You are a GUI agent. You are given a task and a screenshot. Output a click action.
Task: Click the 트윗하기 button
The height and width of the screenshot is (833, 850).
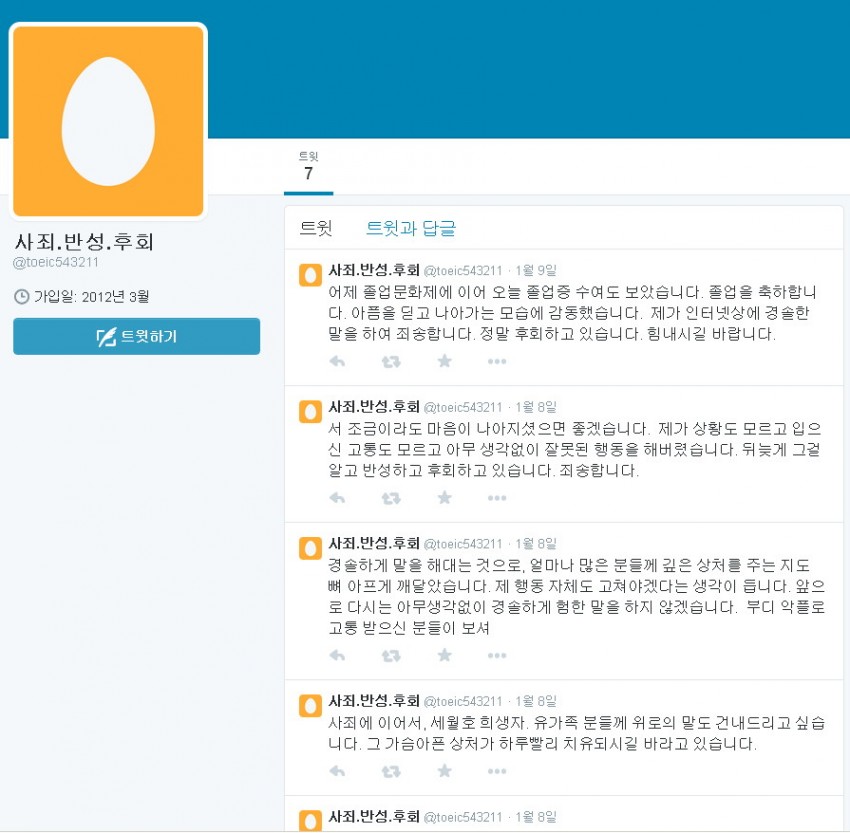137,337
